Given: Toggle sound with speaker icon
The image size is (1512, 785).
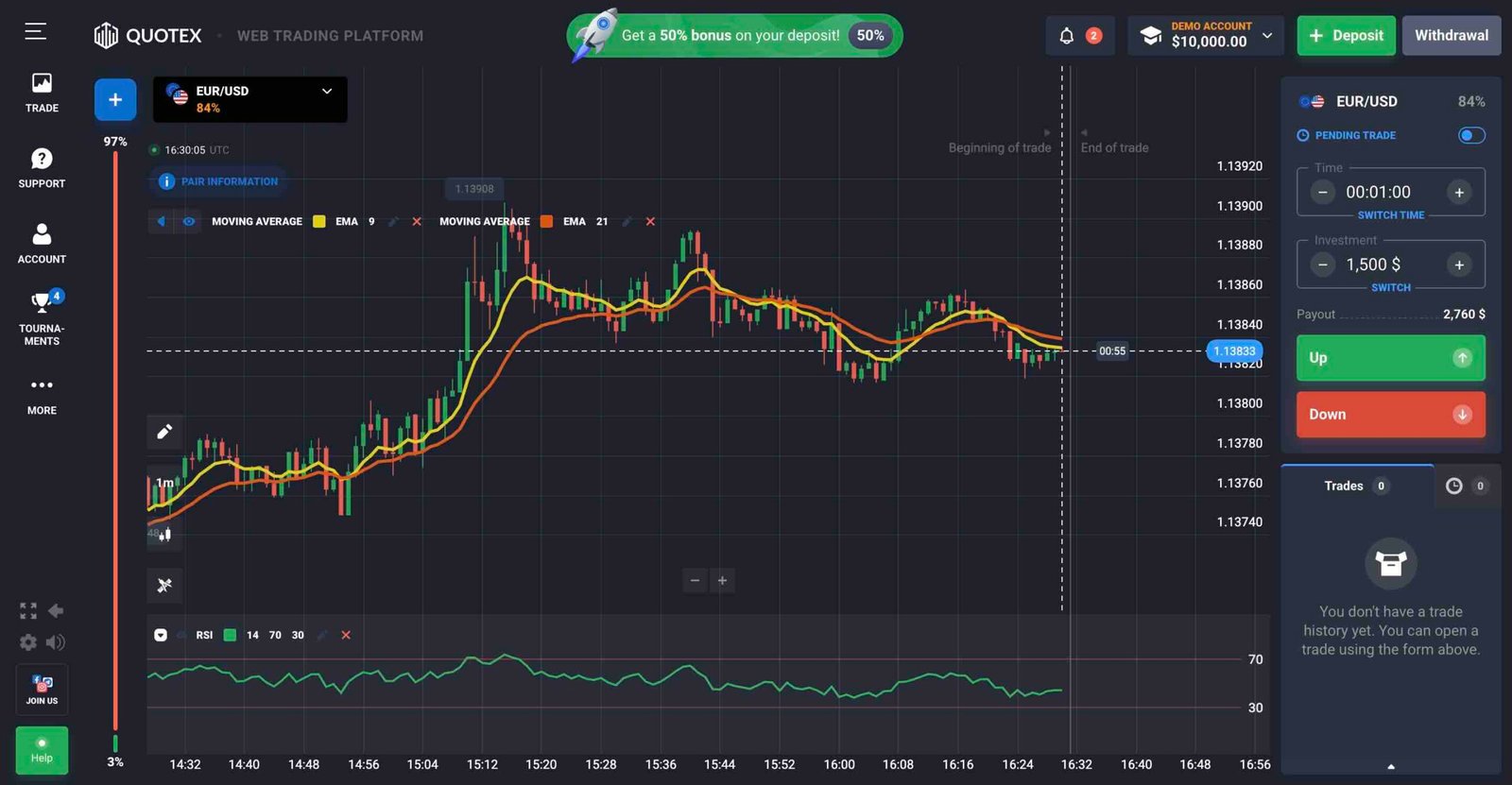Looking at the screenshot, I should pyautogui.click(x=56, y=642).
